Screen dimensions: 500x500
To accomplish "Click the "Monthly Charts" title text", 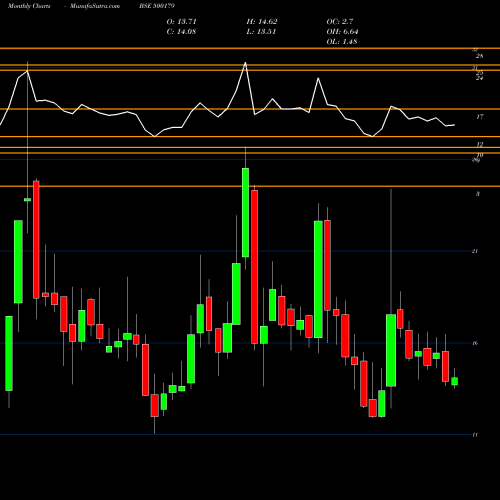I will pyautogui.click(x=29, y=6).
